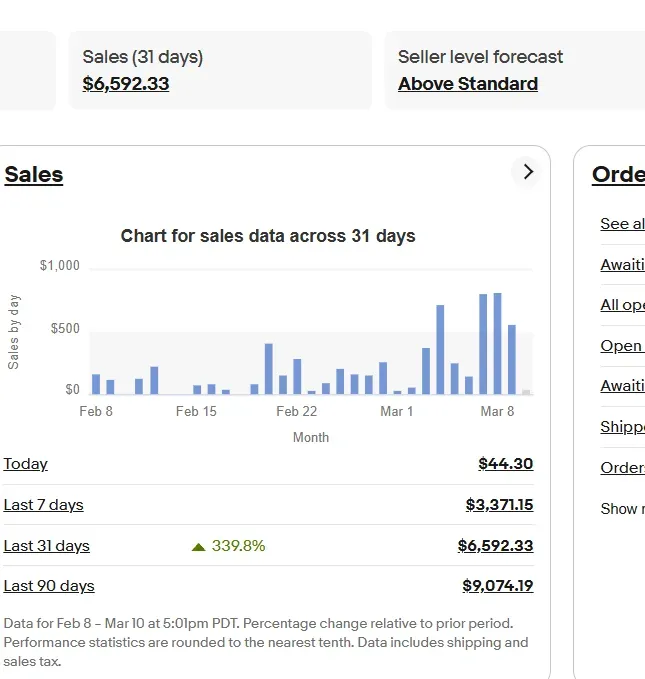Open the Last 31 days link
The image size is (645, 679).
point(46,546)
